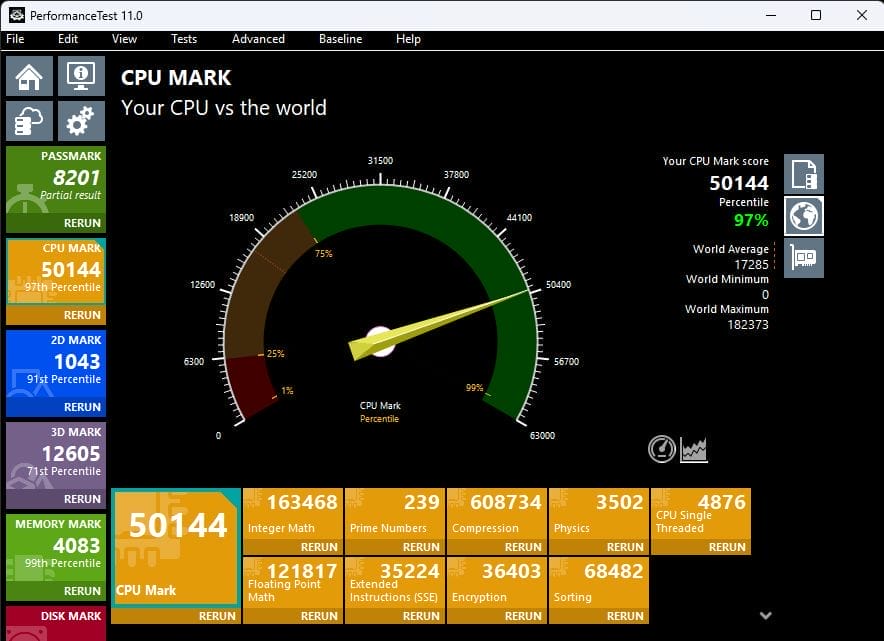
Task: Click the Floating Point Math 121817 tile
Action: click(x=293, y=583)
